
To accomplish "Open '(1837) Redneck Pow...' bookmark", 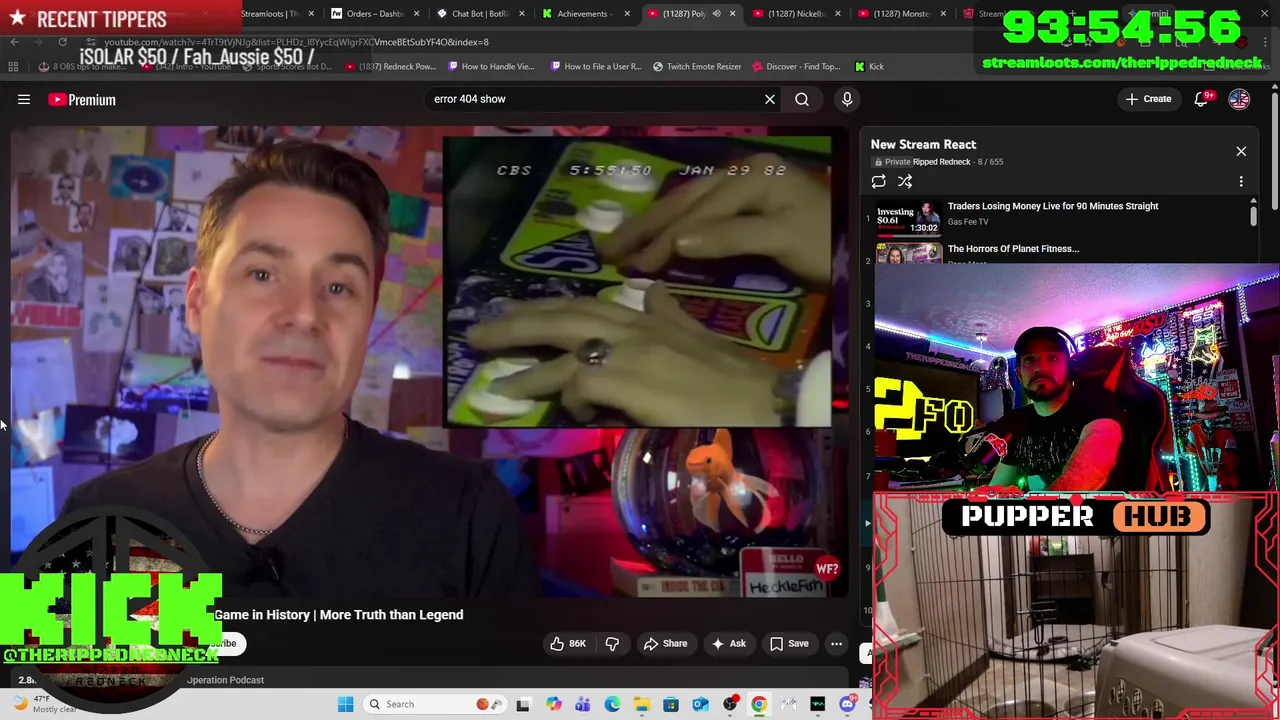I will click(390, 66).
